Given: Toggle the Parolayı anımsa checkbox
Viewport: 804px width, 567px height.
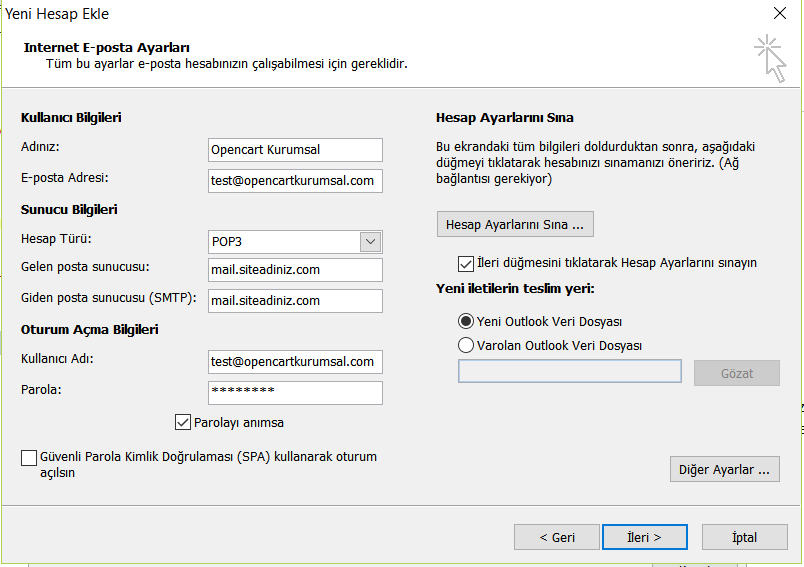Looking at the screenshot, I should tap(183, 422).
